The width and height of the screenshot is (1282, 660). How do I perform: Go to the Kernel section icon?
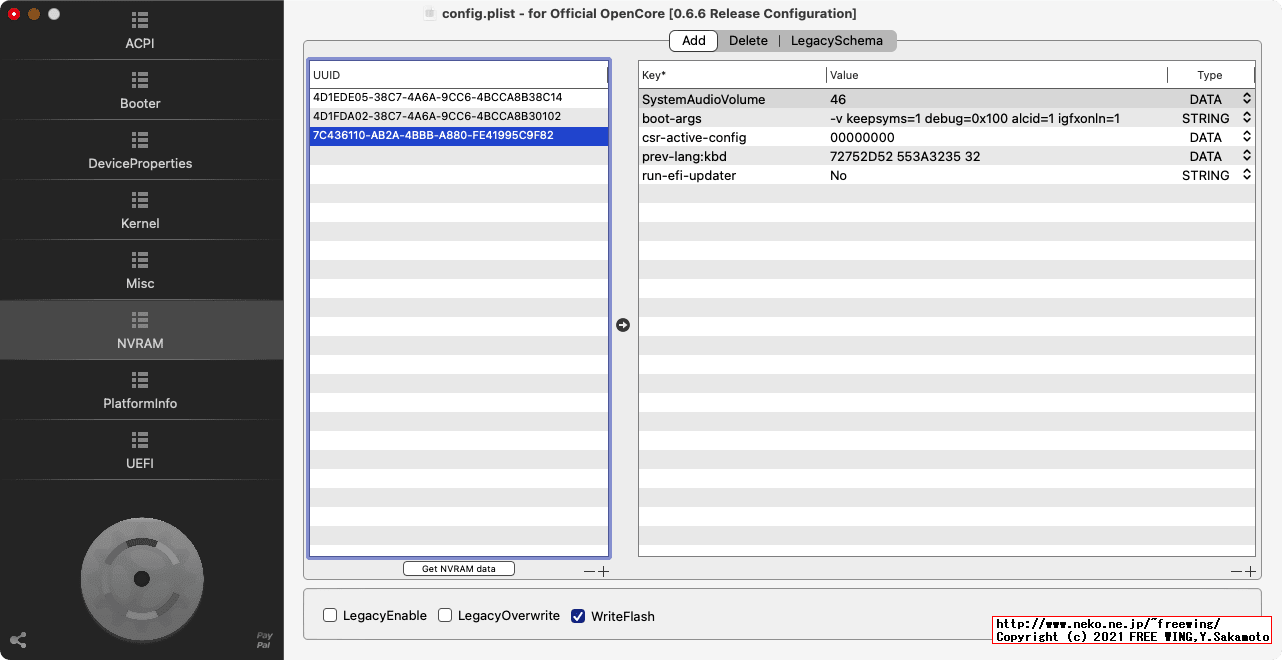[x=140, y=200]
